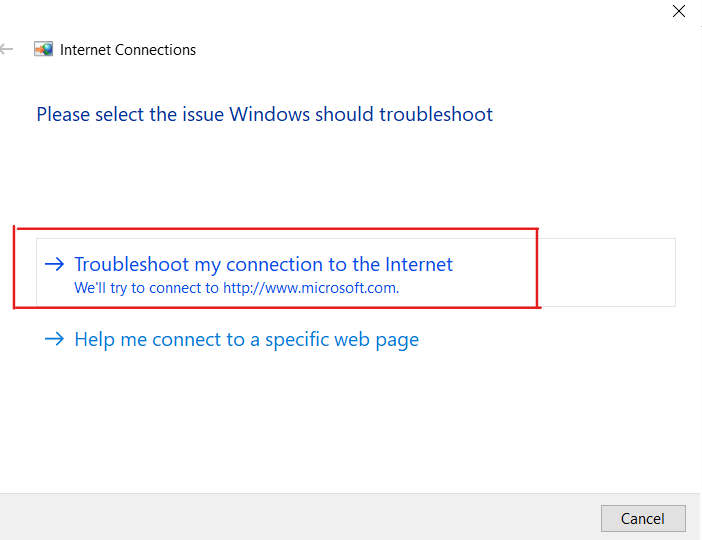Screen dimensions: 702x540
Task: Click the Internet Connections title text
Action: point(128,49)
